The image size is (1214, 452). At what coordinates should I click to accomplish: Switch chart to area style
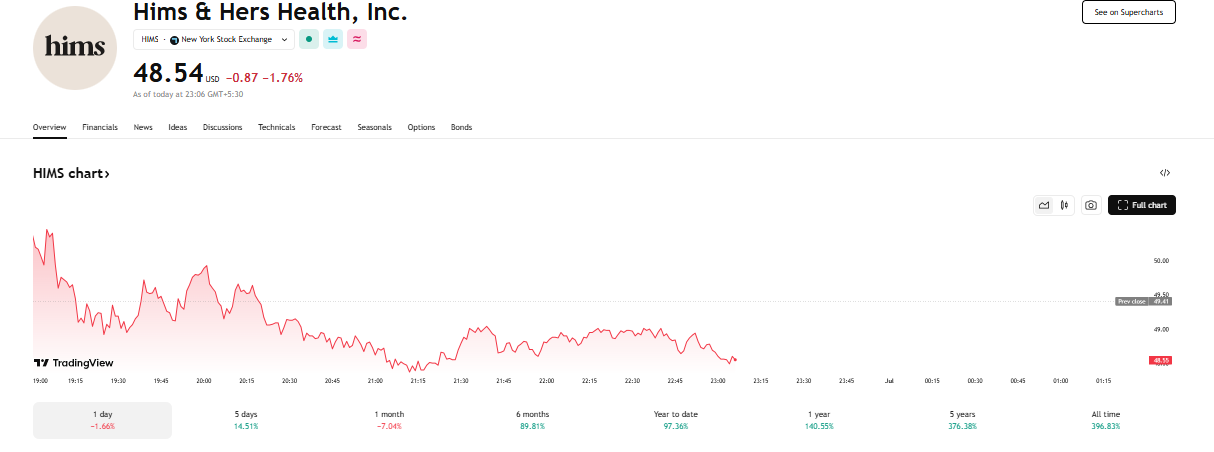1044,205
